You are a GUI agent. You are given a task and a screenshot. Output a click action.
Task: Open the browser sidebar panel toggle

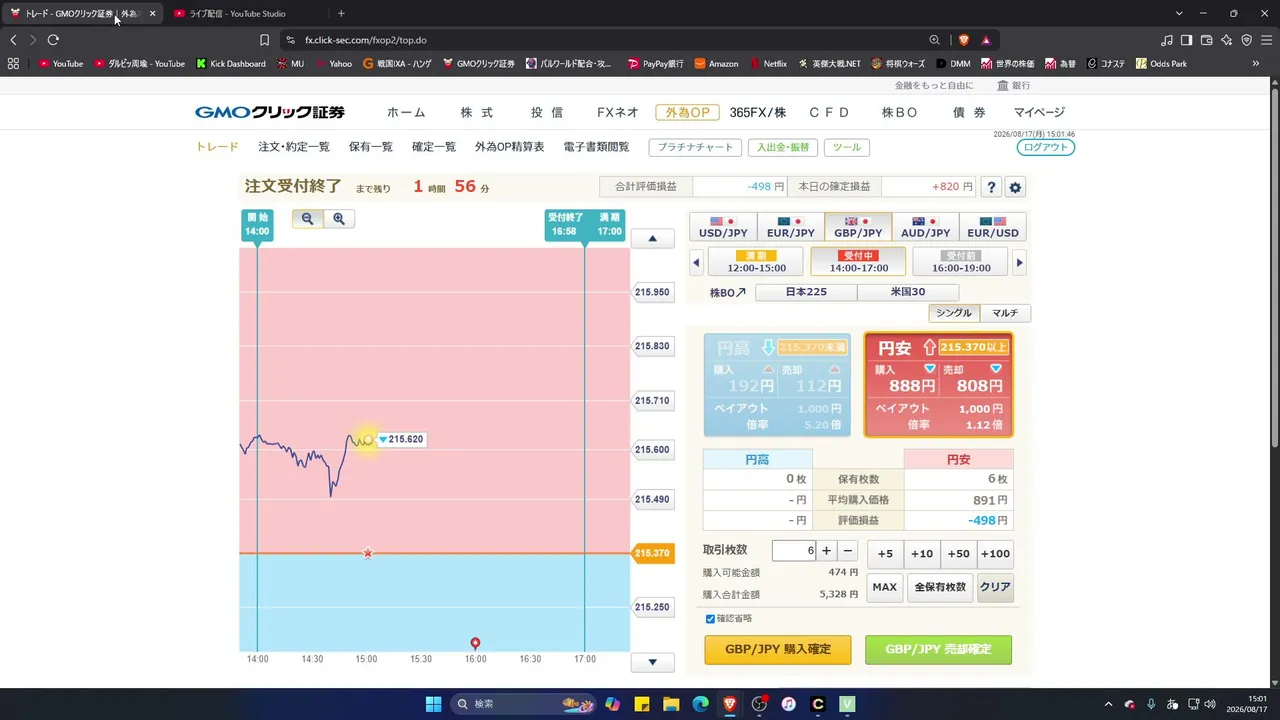1186,40
